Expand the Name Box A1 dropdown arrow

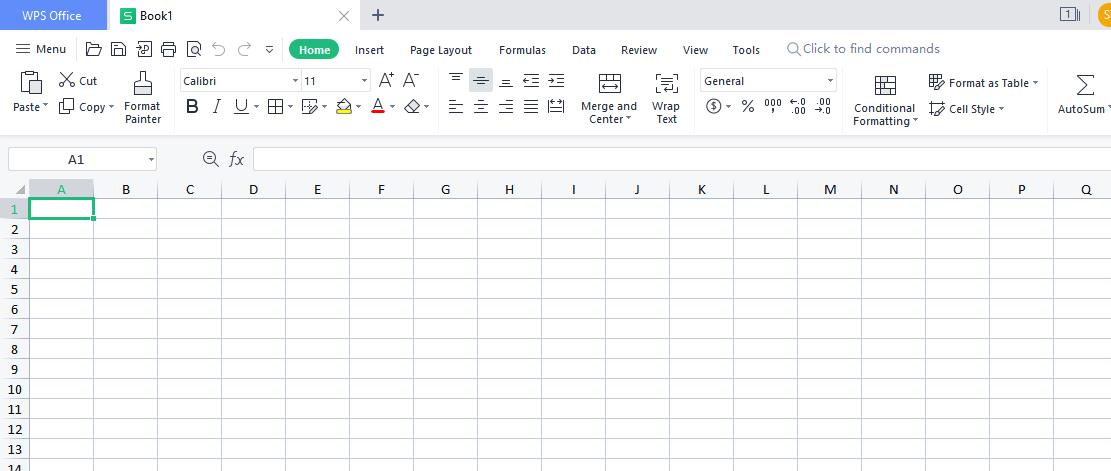(151, 159)
